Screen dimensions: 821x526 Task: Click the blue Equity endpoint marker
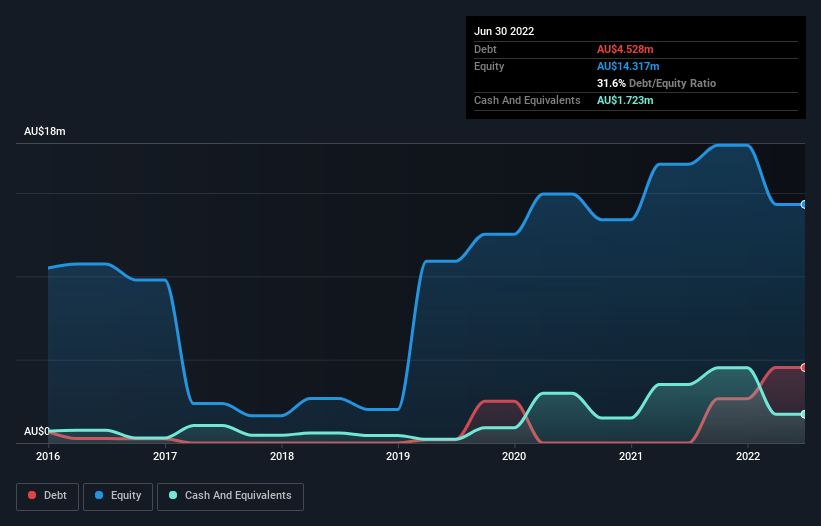(804, 205)
